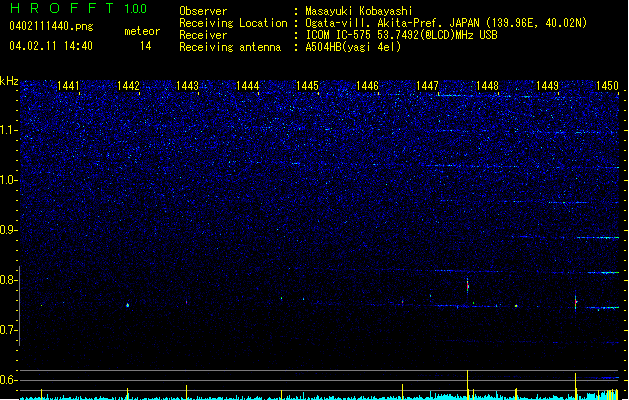
Task: Click the Receiving antenna label
Action: pos(230,47)
